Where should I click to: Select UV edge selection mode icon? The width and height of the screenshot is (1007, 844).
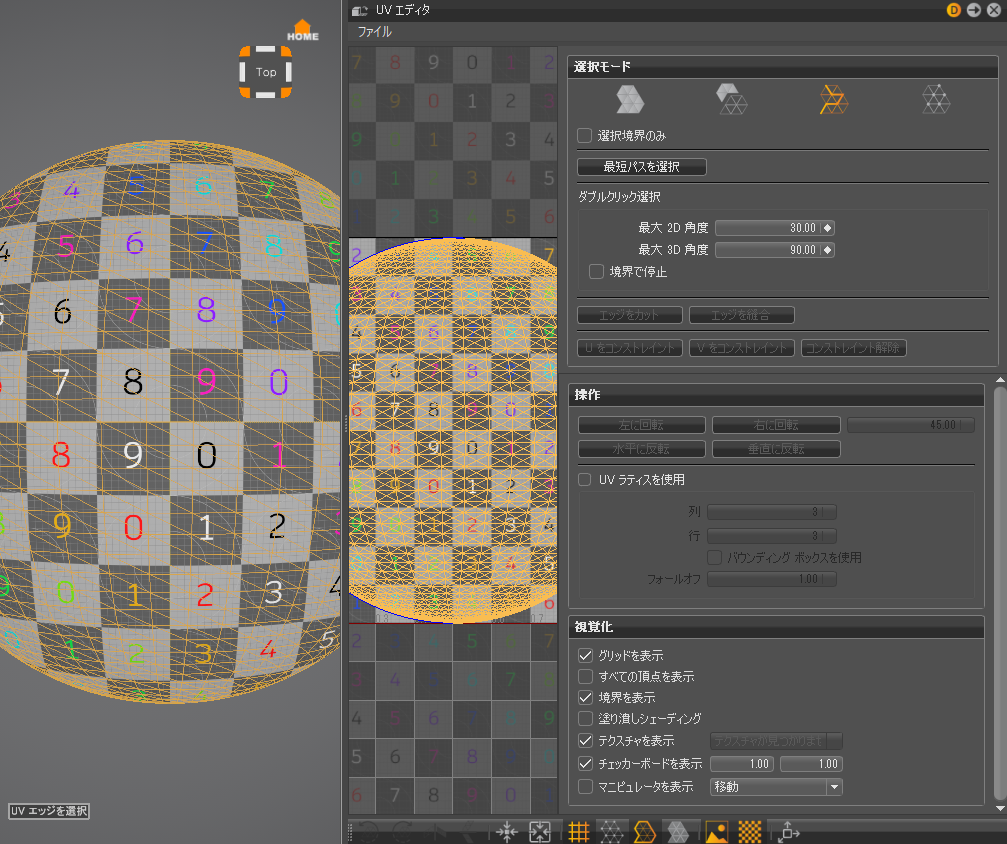834,100
